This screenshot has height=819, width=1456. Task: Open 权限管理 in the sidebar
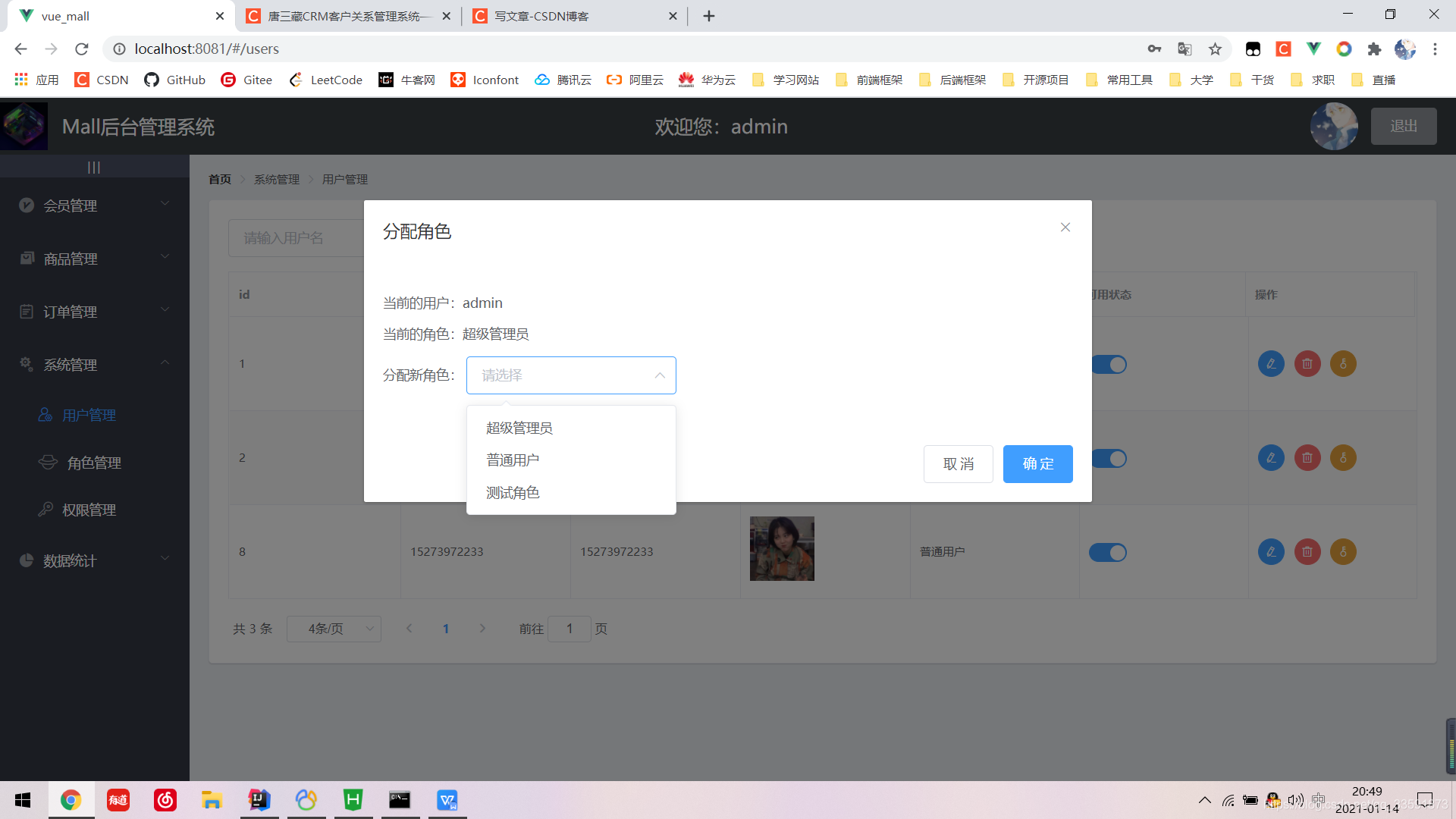95,510
